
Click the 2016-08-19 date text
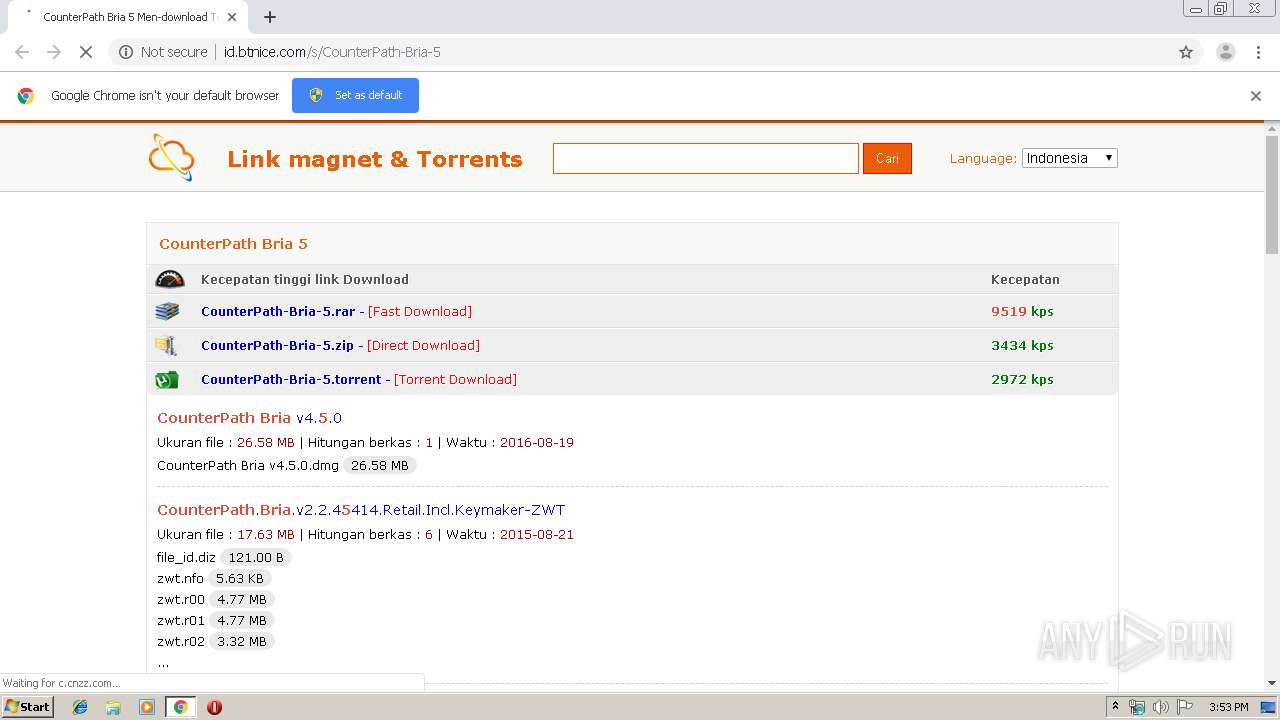537,442
